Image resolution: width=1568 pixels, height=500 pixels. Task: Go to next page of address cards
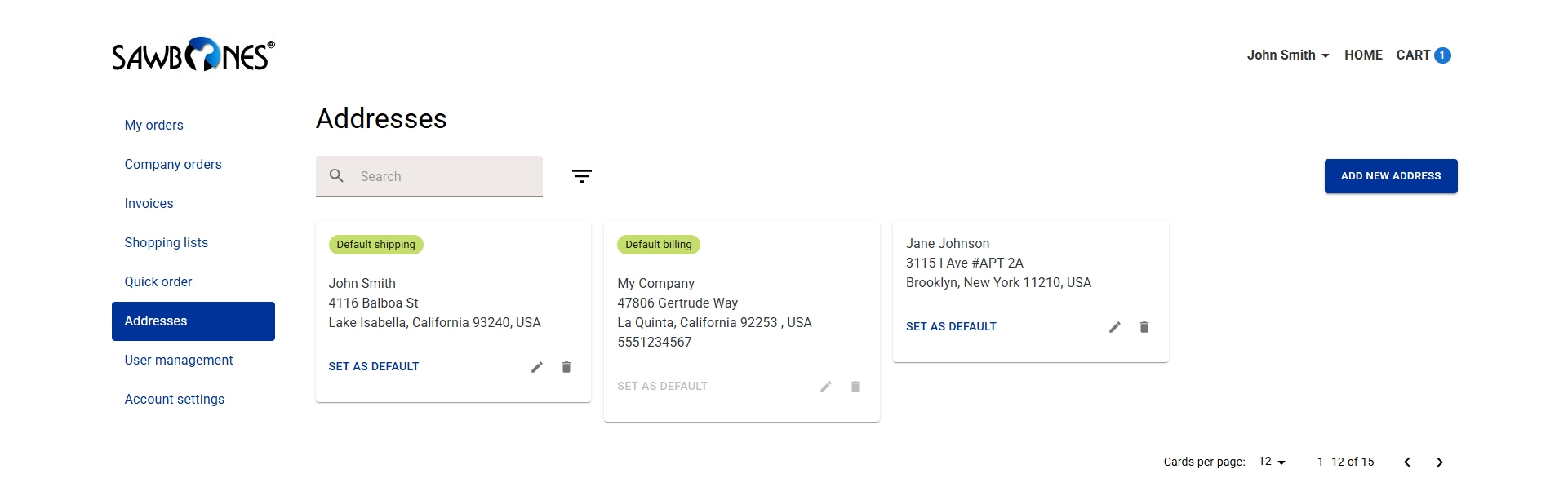coord(1440,462)
